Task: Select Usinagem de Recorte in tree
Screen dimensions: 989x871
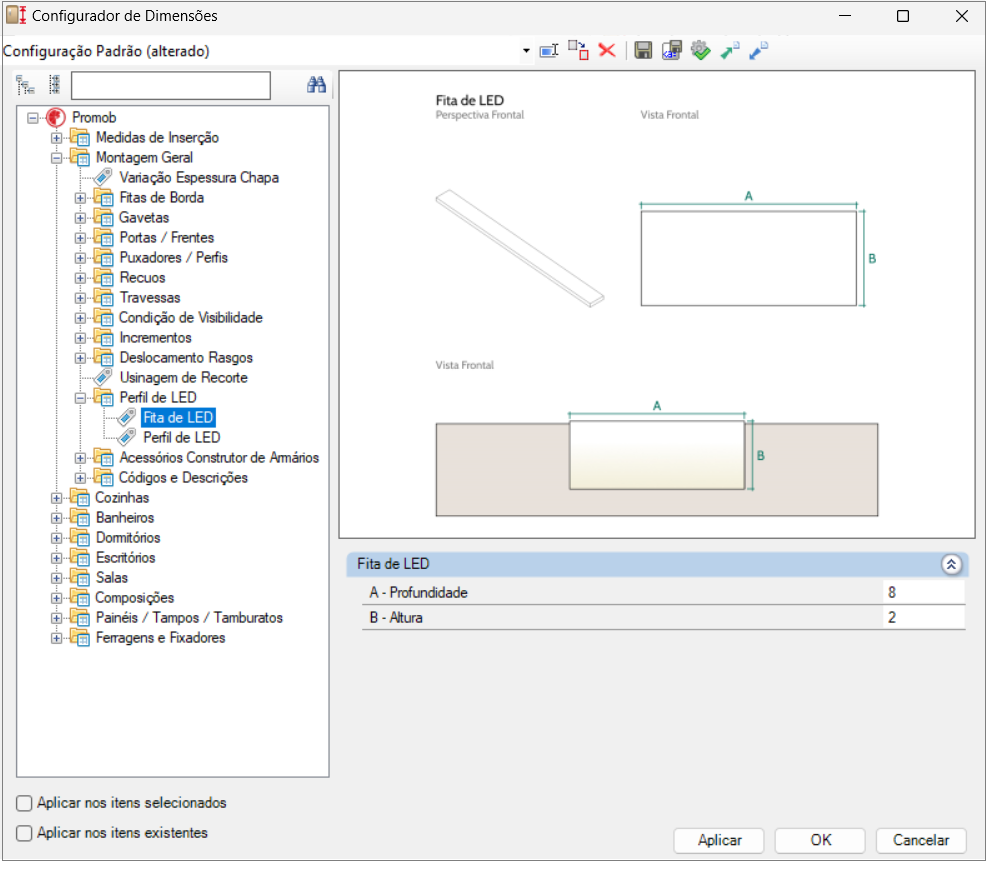Action: coord(183,378)
